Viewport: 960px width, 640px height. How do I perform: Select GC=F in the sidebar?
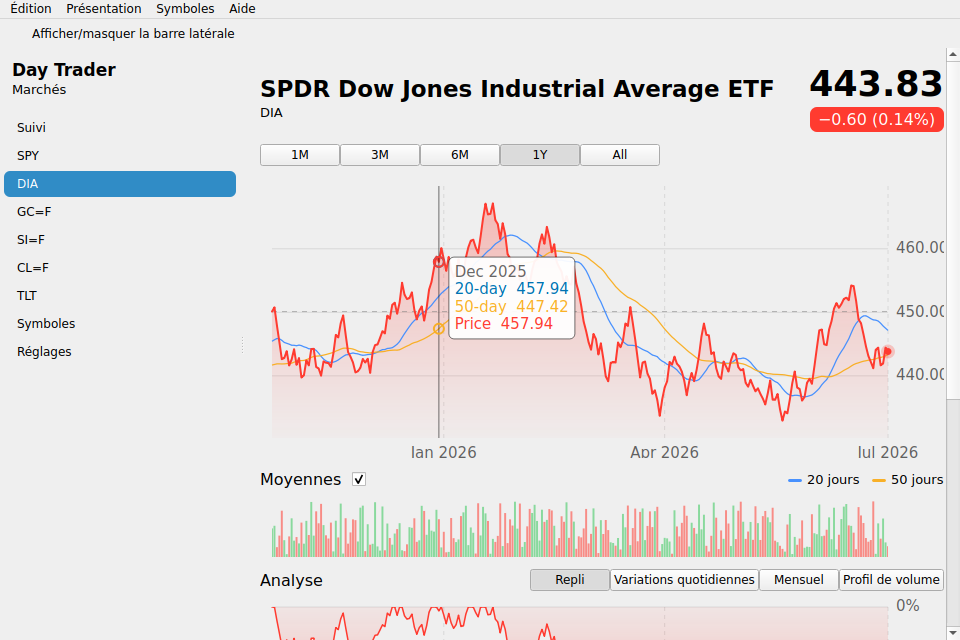pyautogui.click(x=120, y=212)
